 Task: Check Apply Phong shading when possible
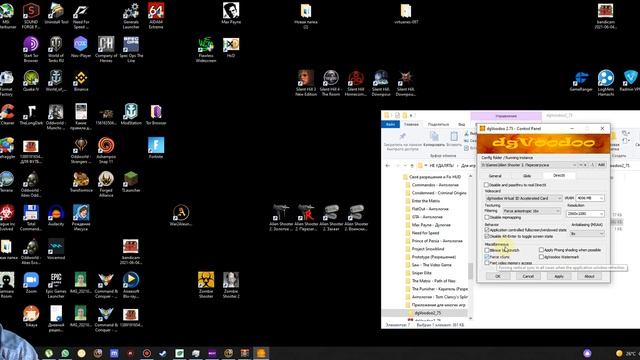click(541, 250)
